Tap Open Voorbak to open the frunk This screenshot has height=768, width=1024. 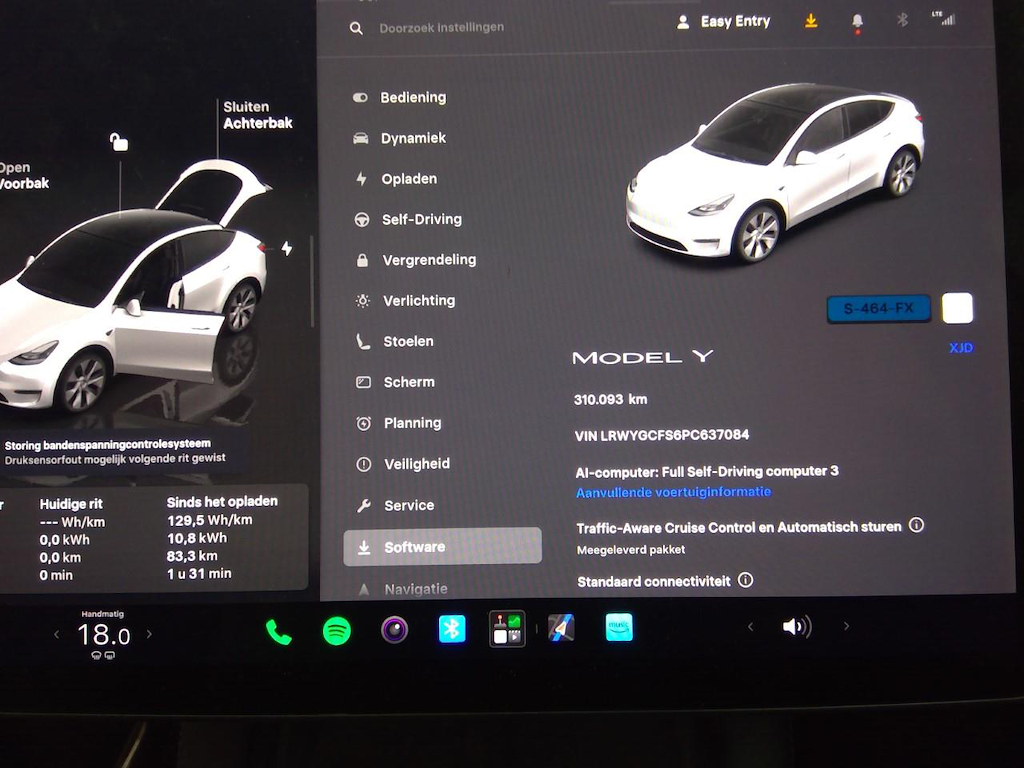[x=24, y=176]
